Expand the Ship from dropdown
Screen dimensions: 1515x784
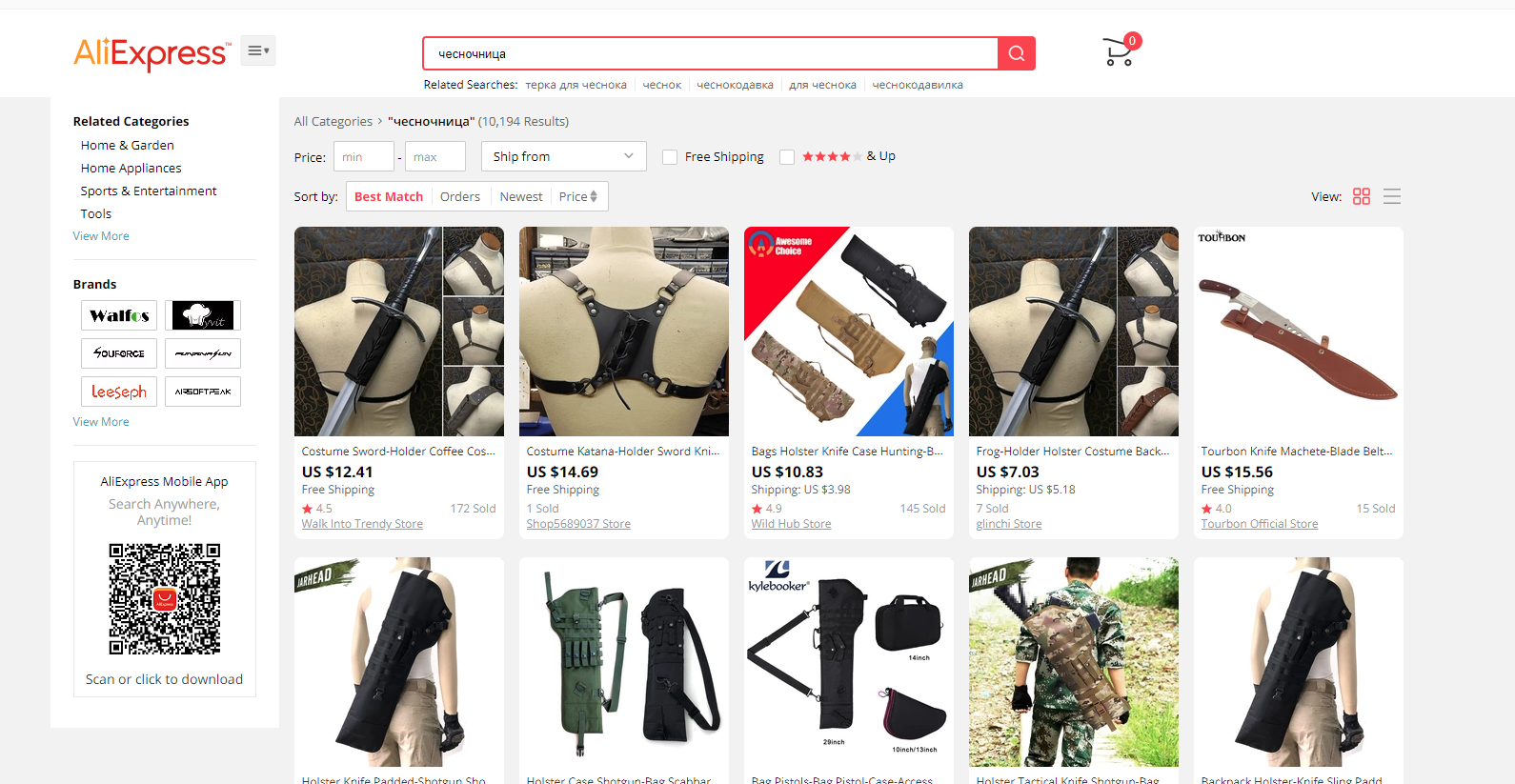pos(564,156)
